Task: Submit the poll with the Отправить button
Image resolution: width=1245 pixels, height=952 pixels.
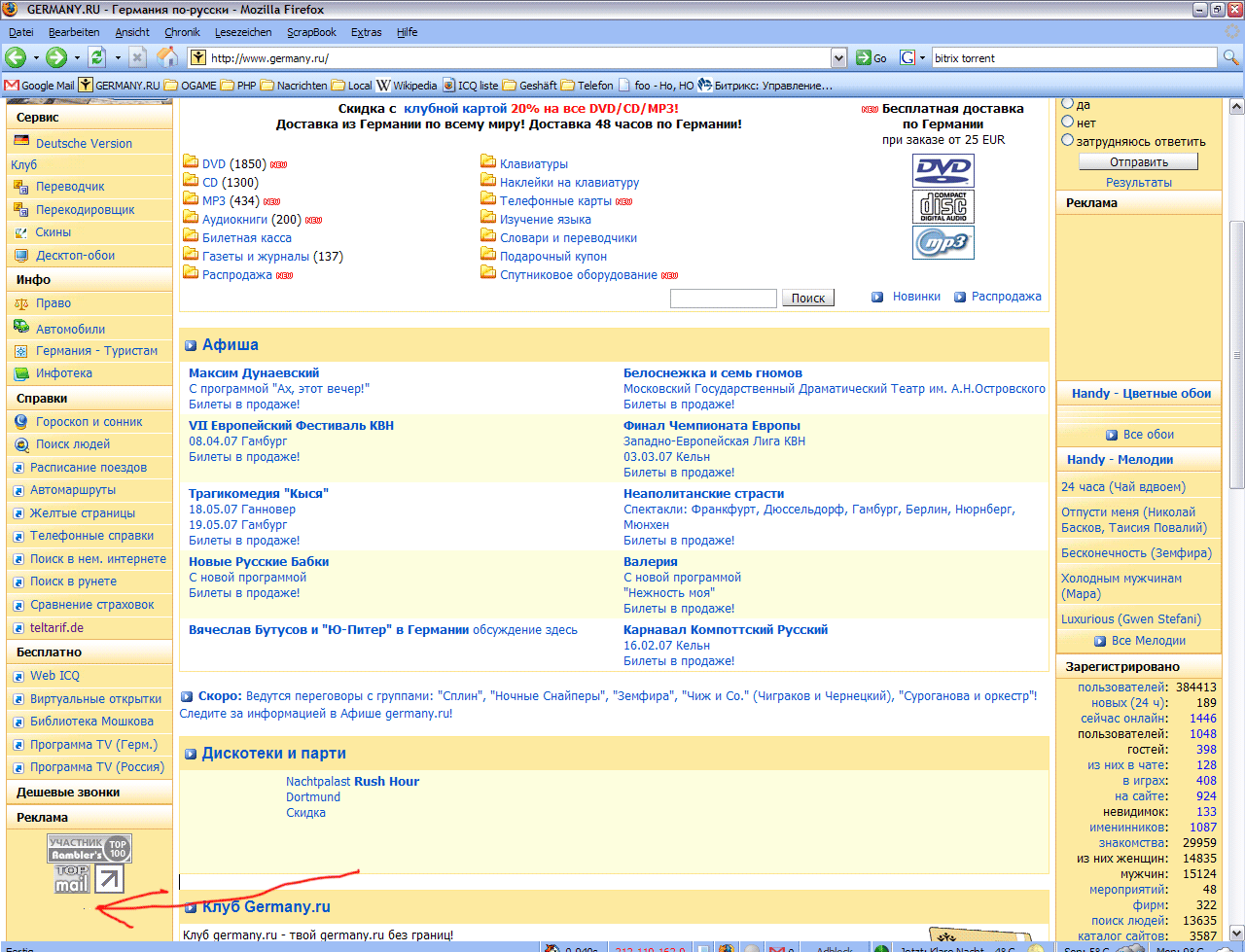Action: [x=1138, y=162]
